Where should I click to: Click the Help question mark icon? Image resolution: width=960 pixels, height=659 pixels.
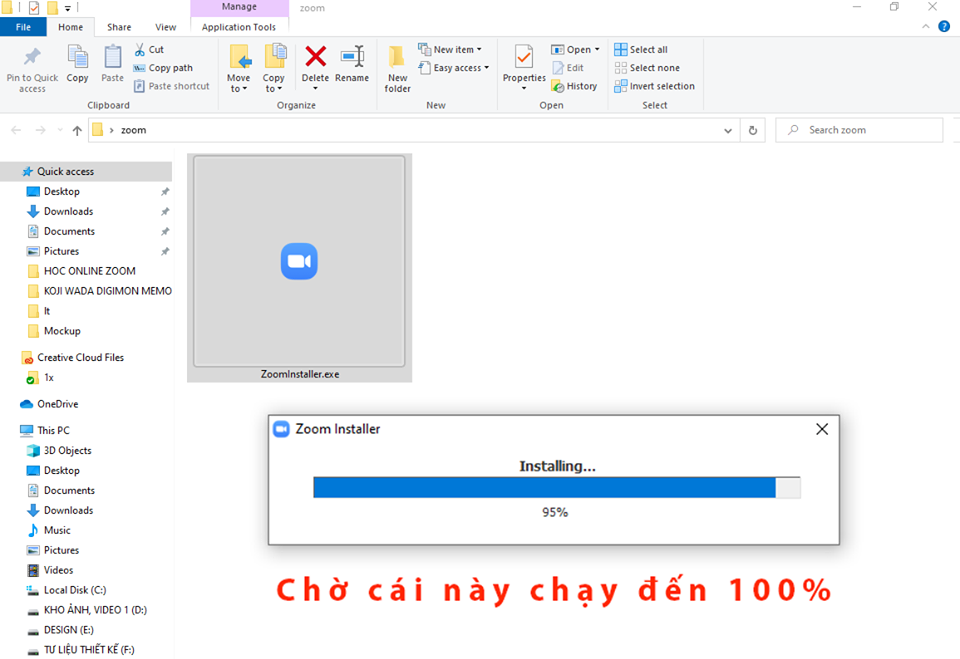pyautogui.click(x=944, y=26)
